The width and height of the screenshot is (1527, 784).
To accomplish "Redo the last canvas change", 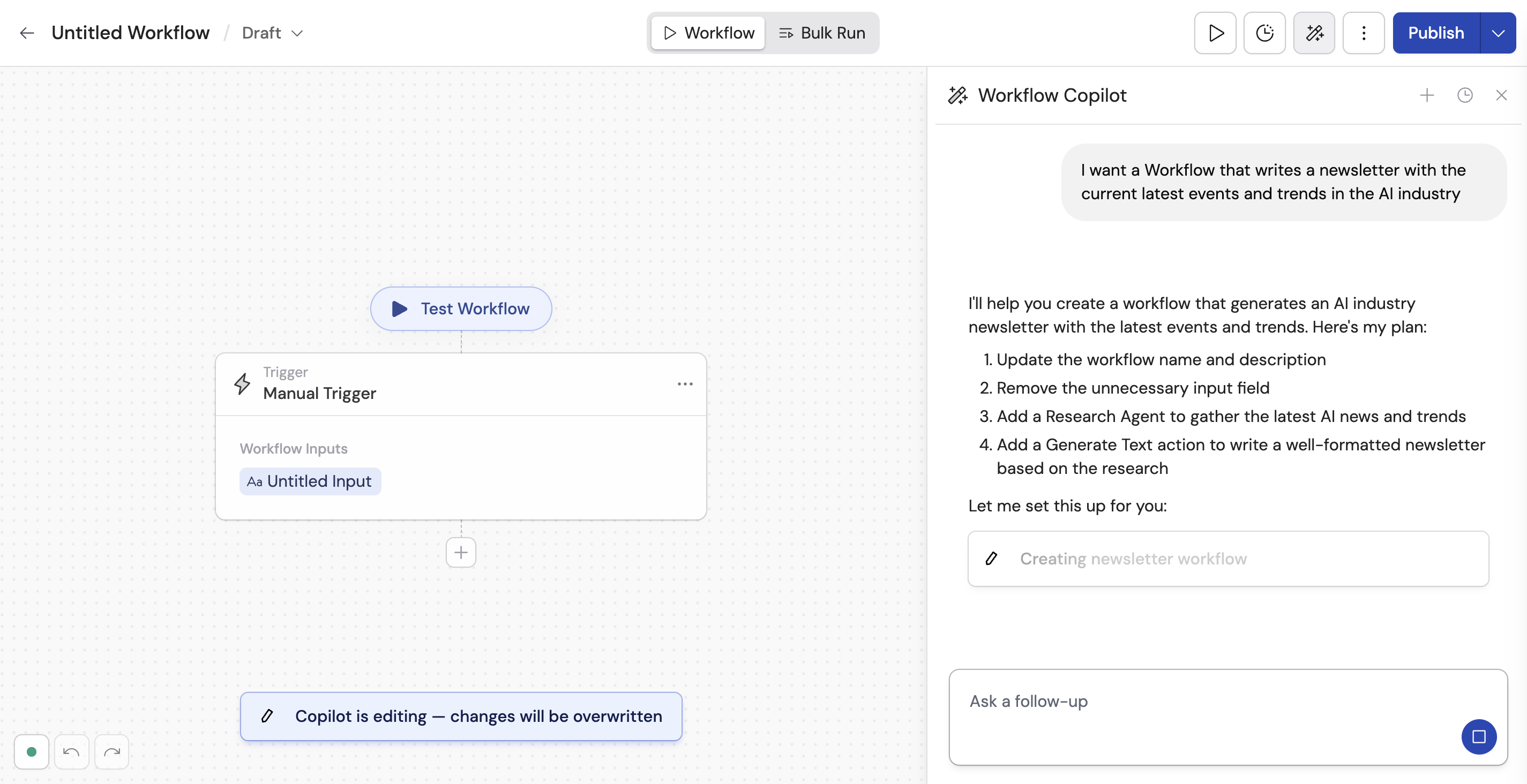I will [x=111, y=751].
